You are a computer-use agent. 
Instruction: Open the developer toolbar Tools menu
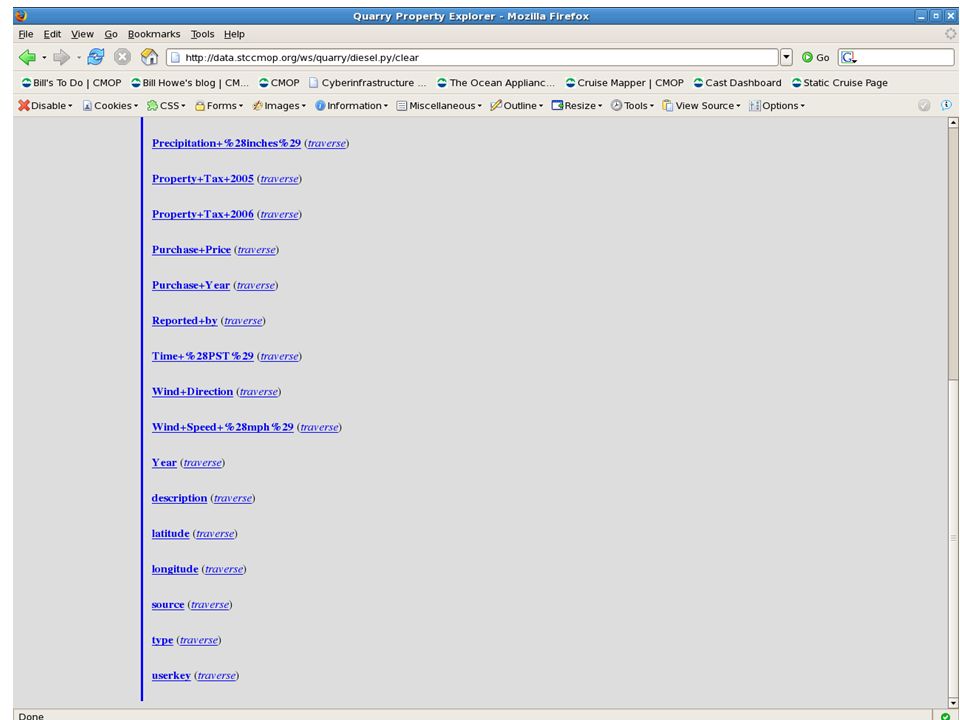(x=632, y=105)
